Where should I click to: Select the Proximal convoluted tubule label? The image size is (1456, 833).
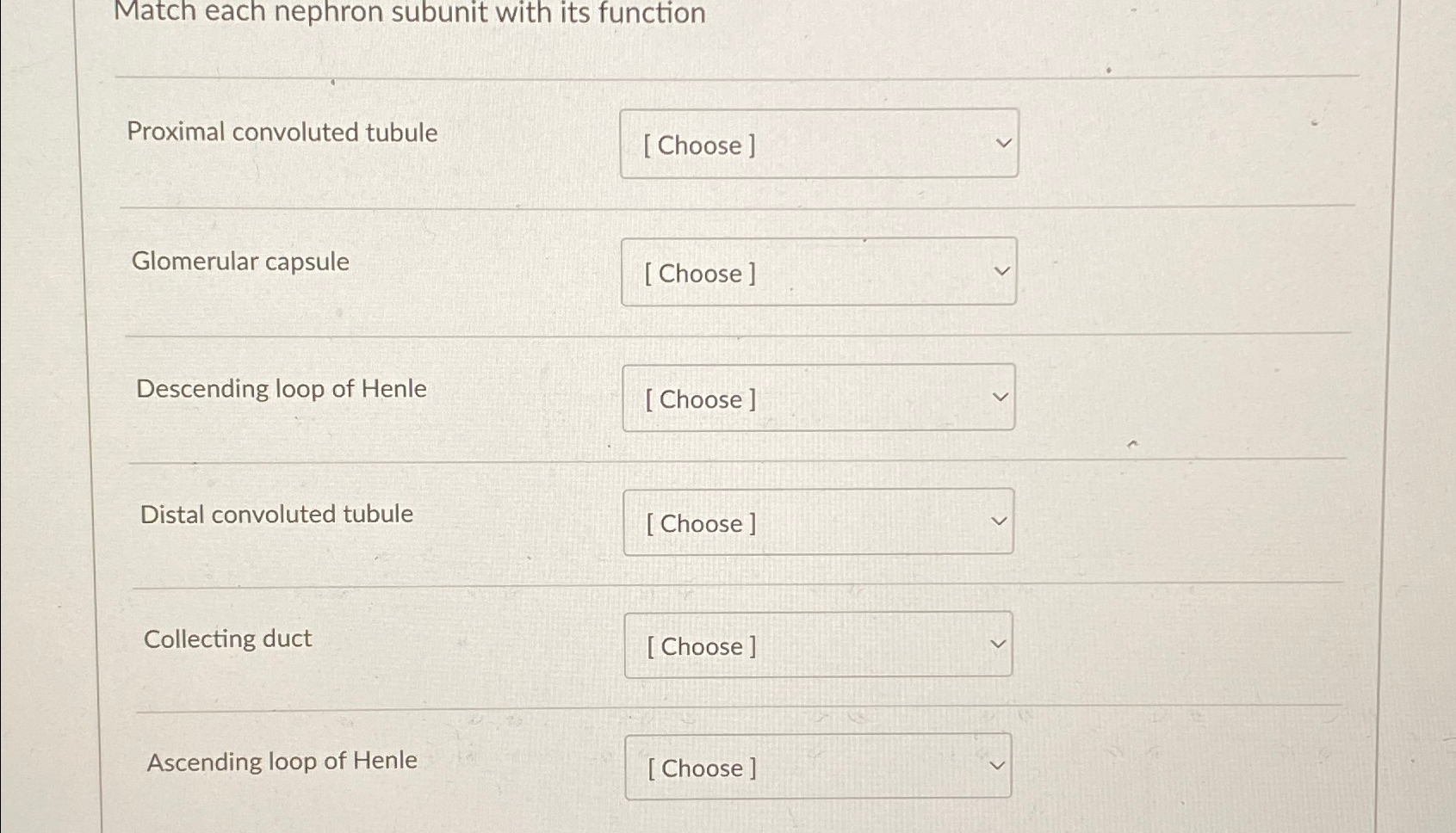coord(282,133)
